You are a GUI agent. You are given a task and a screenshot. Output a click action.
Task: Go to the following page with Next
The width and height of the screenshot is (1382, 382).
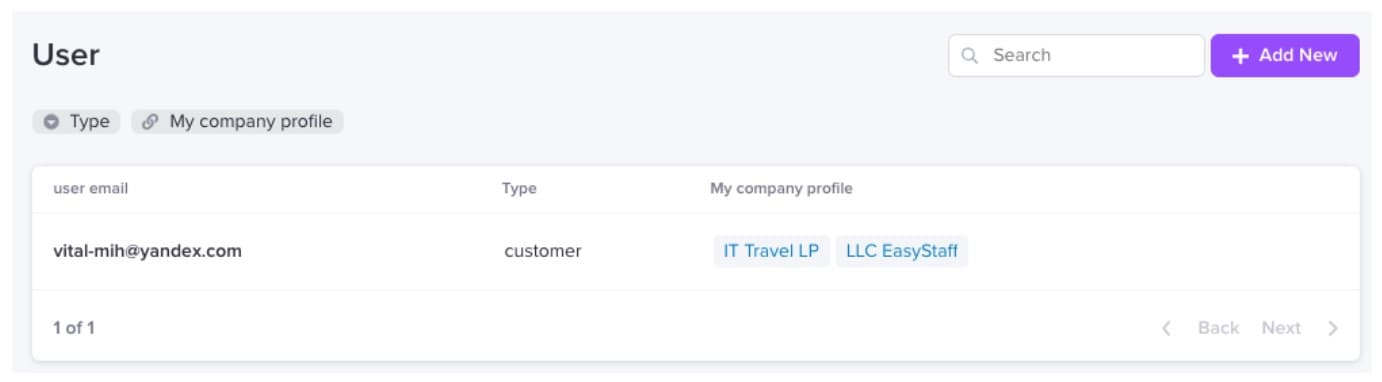tap(1281, 328)
